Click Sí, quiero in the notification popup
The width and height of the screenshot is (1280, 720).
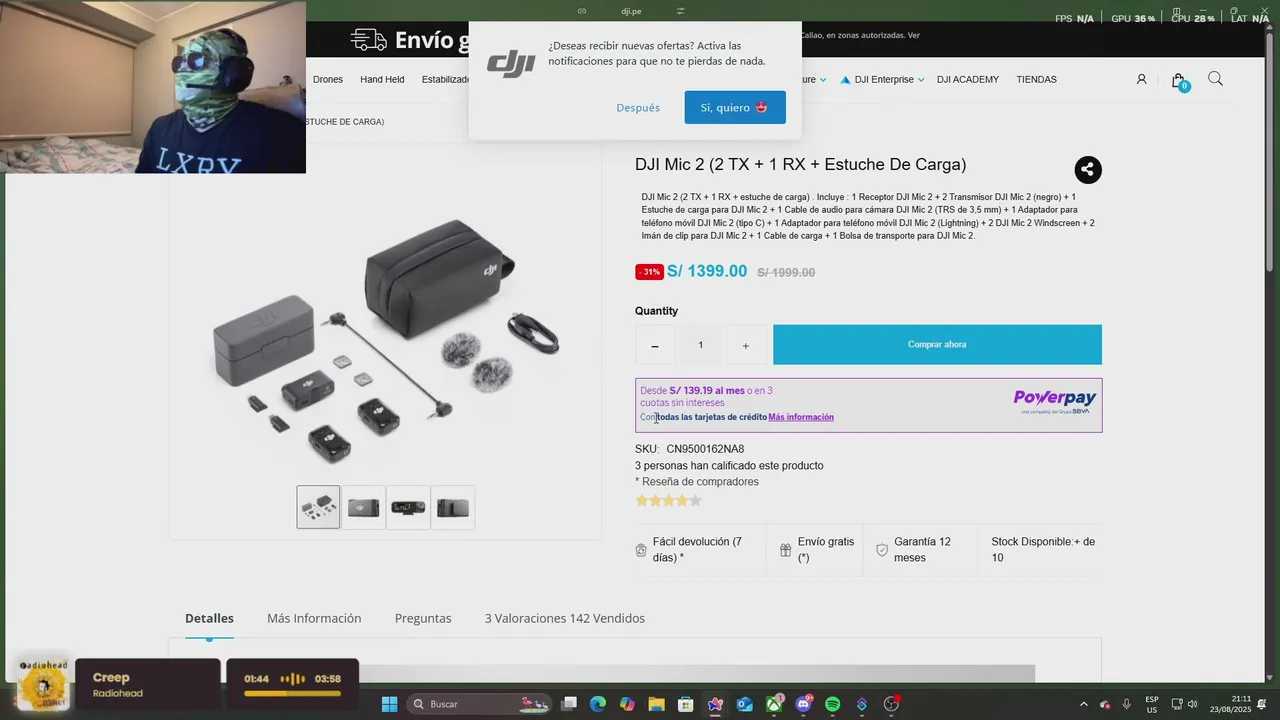[735, 107]
